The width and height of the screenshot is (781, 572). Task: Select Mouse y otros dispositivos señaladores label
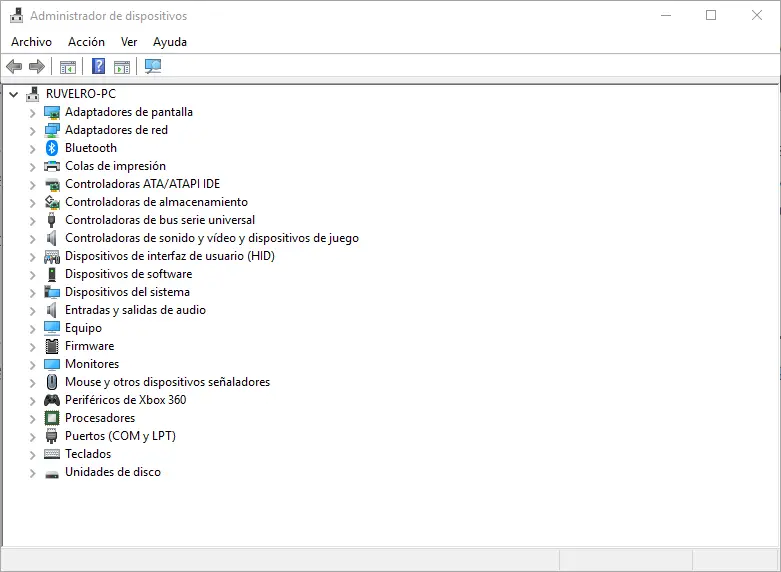pyautogui.click(x=167, y=382)
